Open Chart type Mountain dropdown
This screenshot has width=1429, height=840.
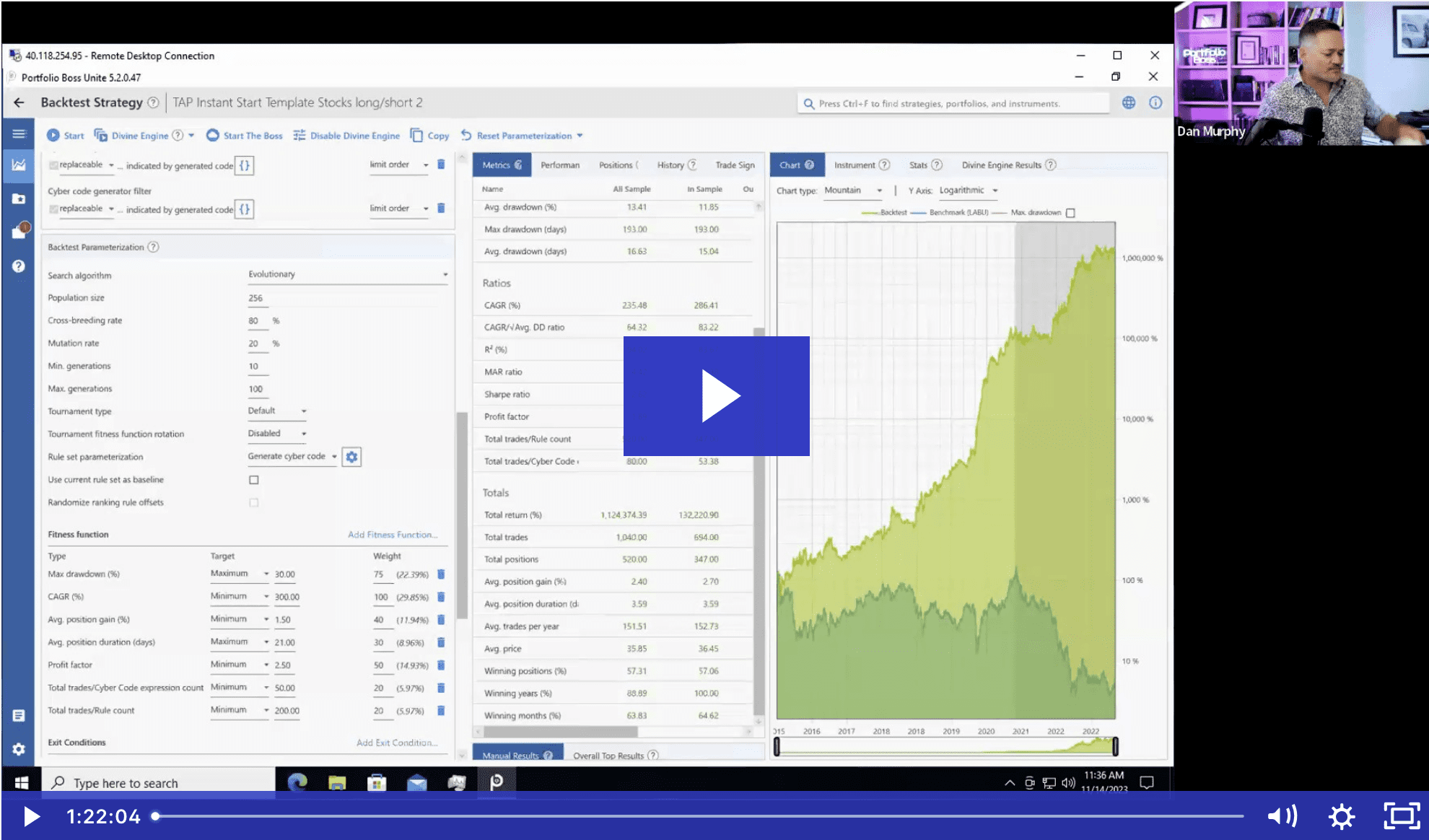pos(853,191)
